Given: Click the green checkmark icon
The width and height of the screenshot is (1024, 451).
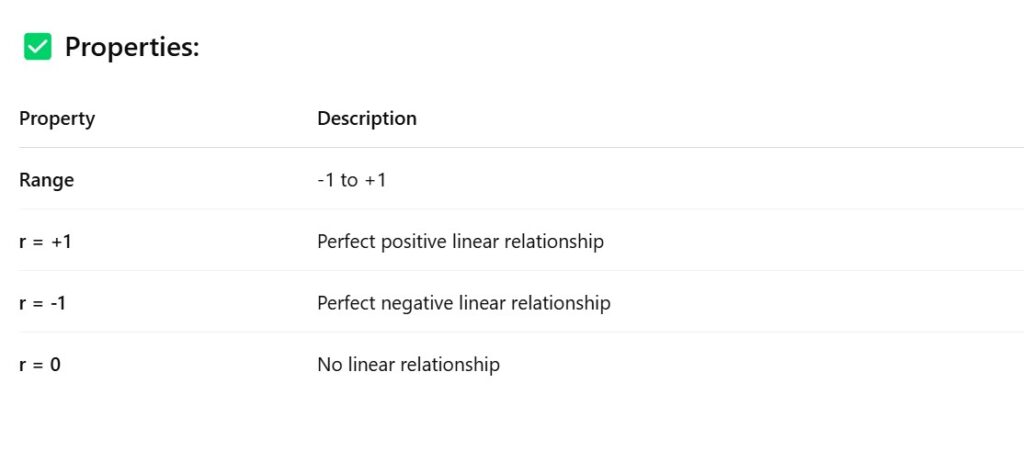Looking at the screenshot, I should (38, 47).
